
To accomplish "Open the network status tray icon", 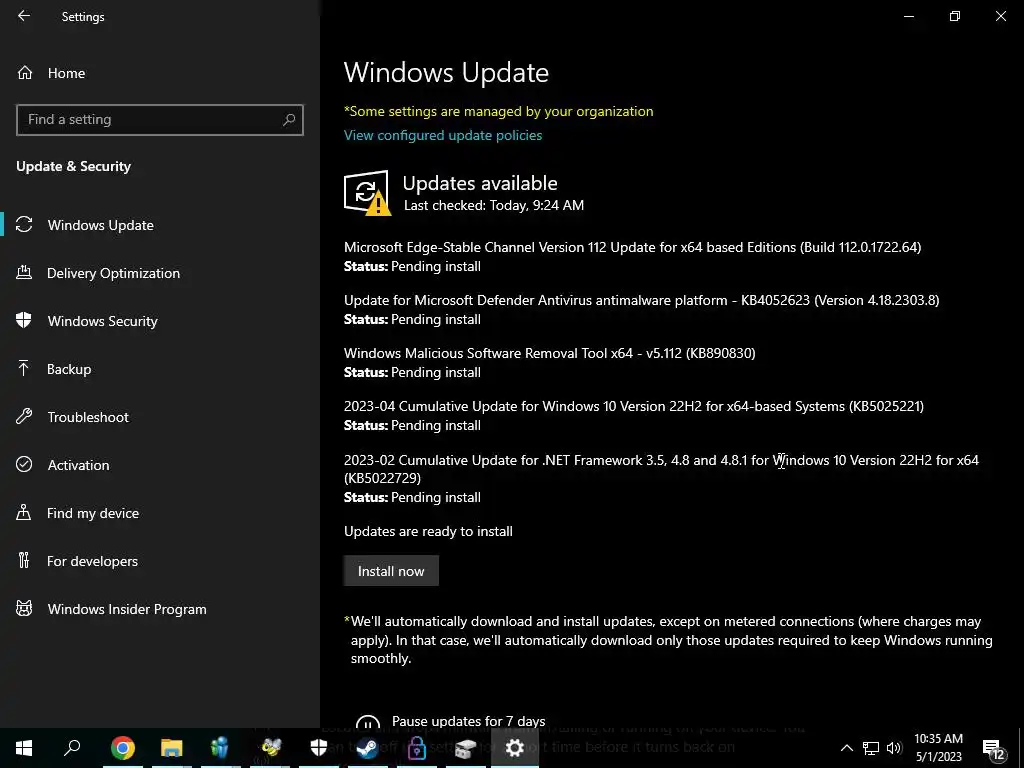I will coord(871,748).
